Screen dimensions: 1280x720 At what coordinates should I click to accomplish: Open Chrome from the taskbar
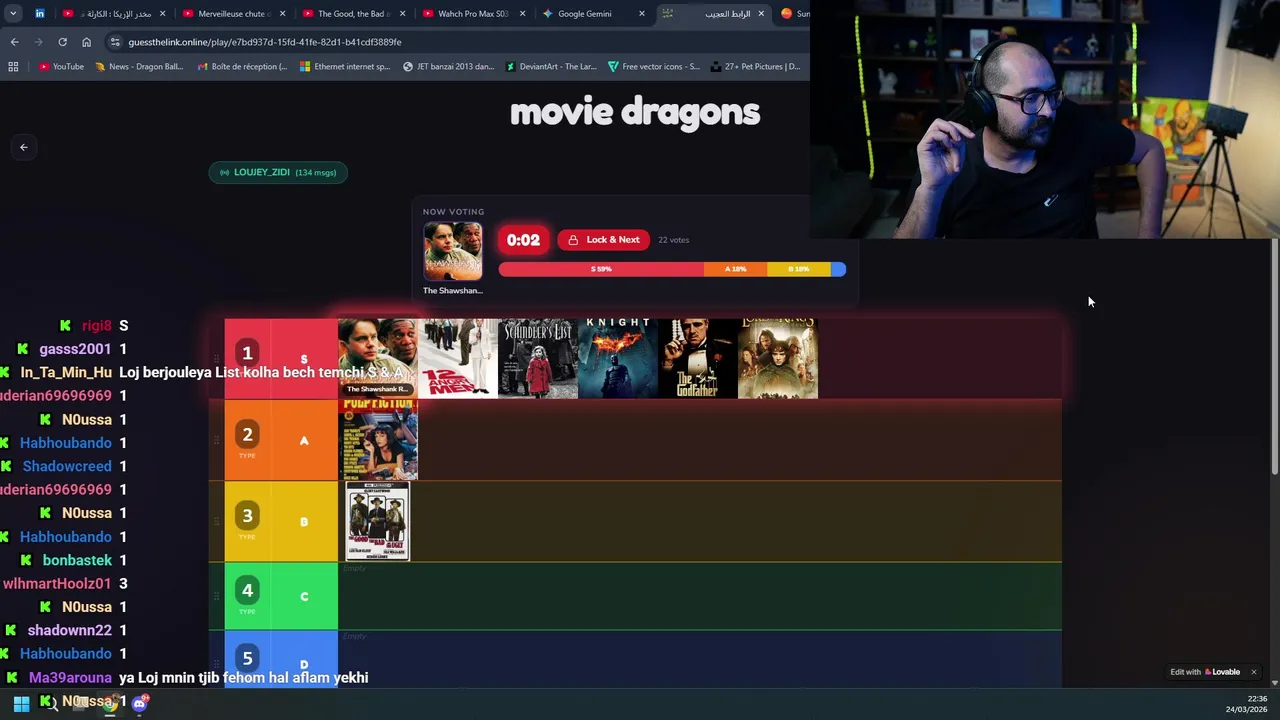pyautogui.click(x=110, y=703)
